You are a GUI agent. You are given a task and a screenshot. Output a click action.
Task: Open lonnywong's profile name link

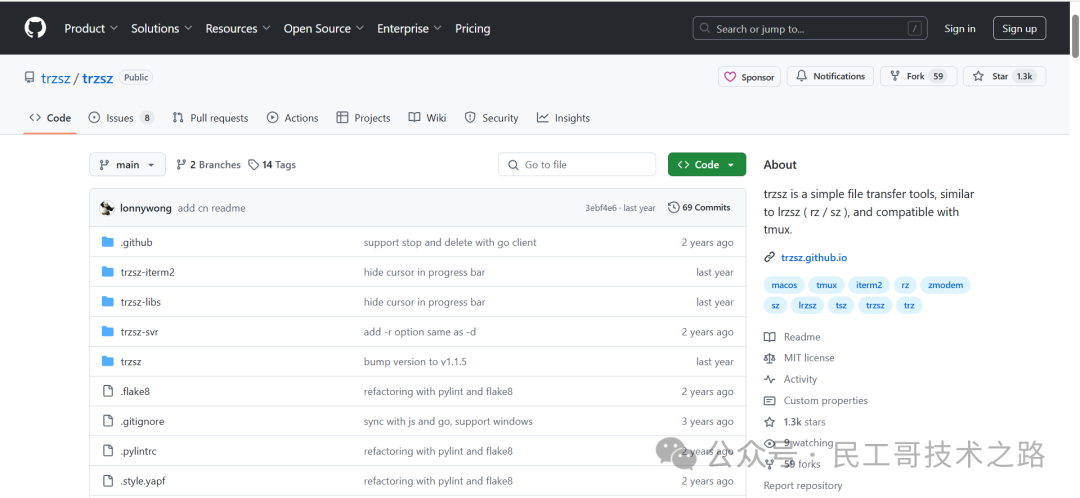146,208
